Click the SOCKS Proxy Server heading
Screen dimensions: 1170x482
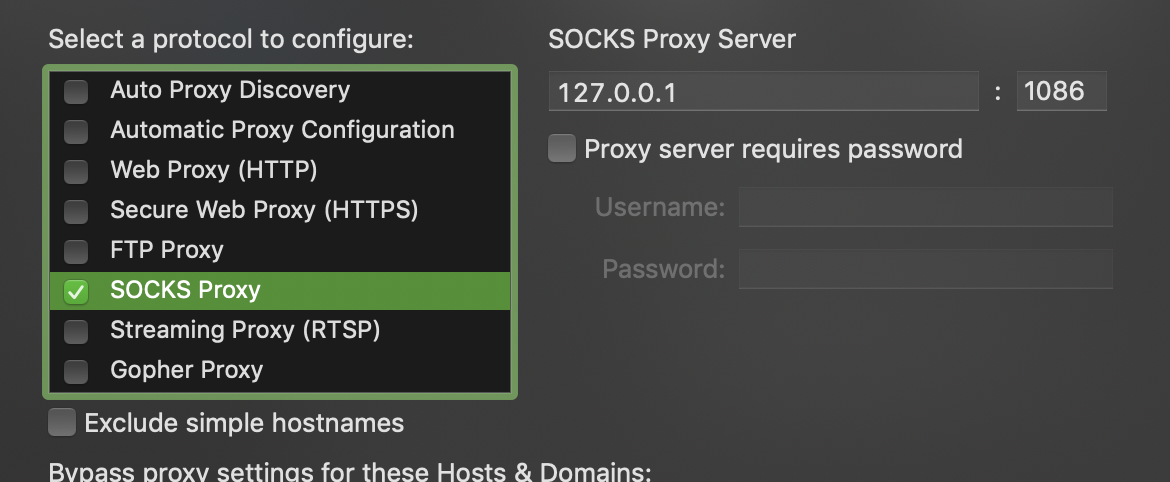click(672, 40)
